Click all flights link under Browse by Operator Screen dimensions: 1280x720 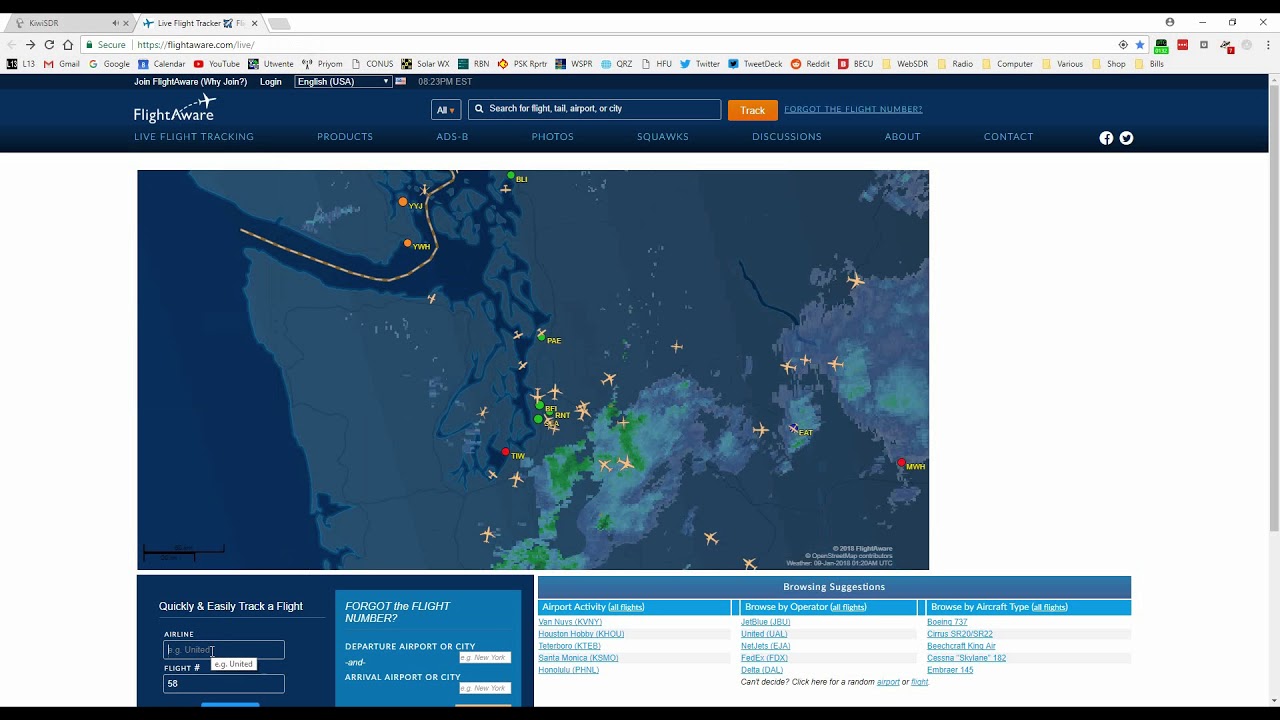848,607
